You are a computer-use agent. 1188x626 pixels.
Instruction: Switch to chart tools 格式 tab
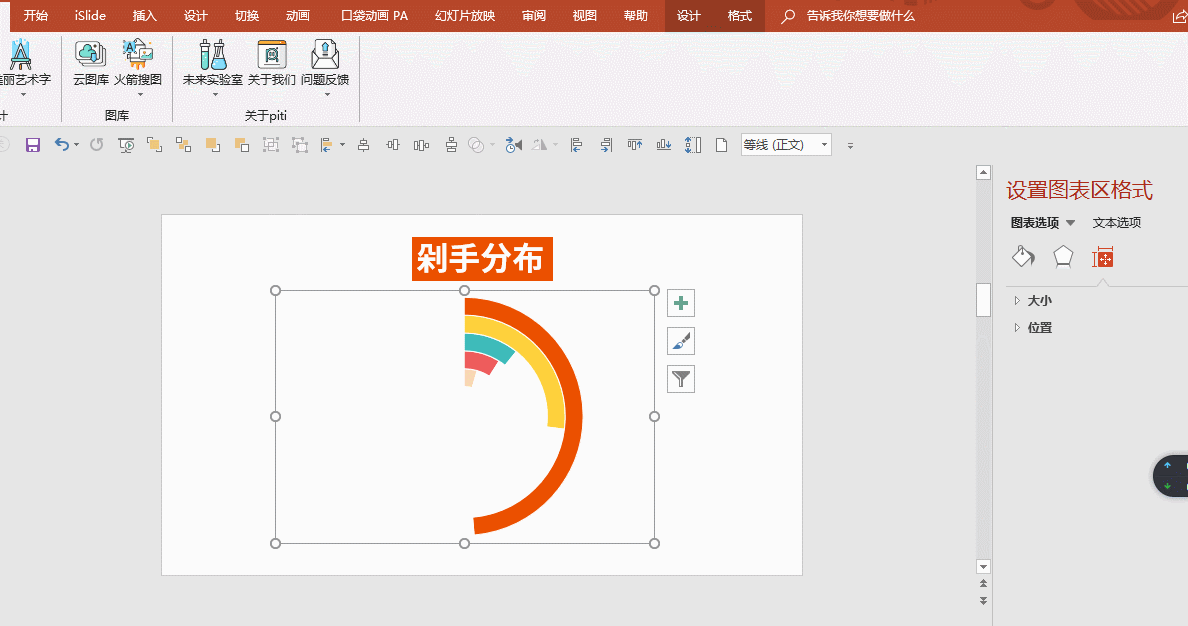pos(739,16)
